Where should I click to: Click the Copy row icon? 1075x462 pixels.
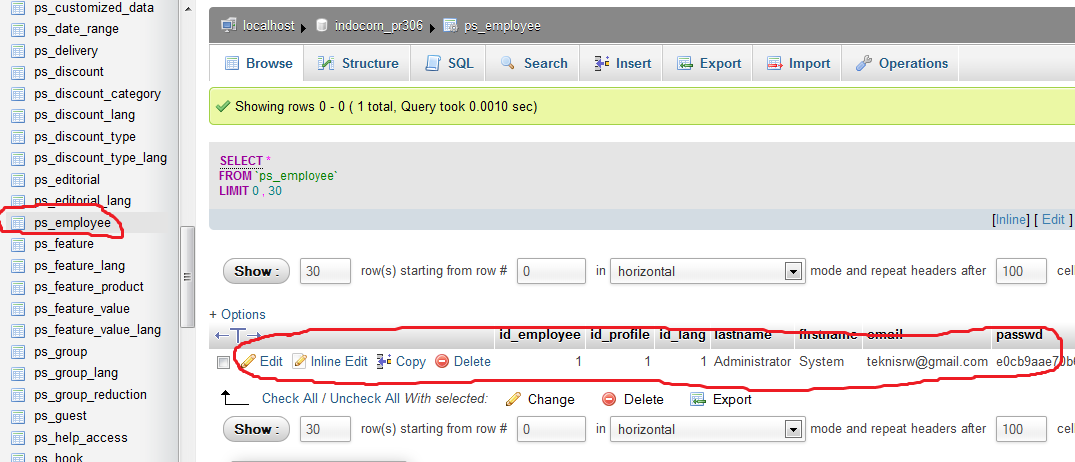pyautogui.click(x=384, y=361)
